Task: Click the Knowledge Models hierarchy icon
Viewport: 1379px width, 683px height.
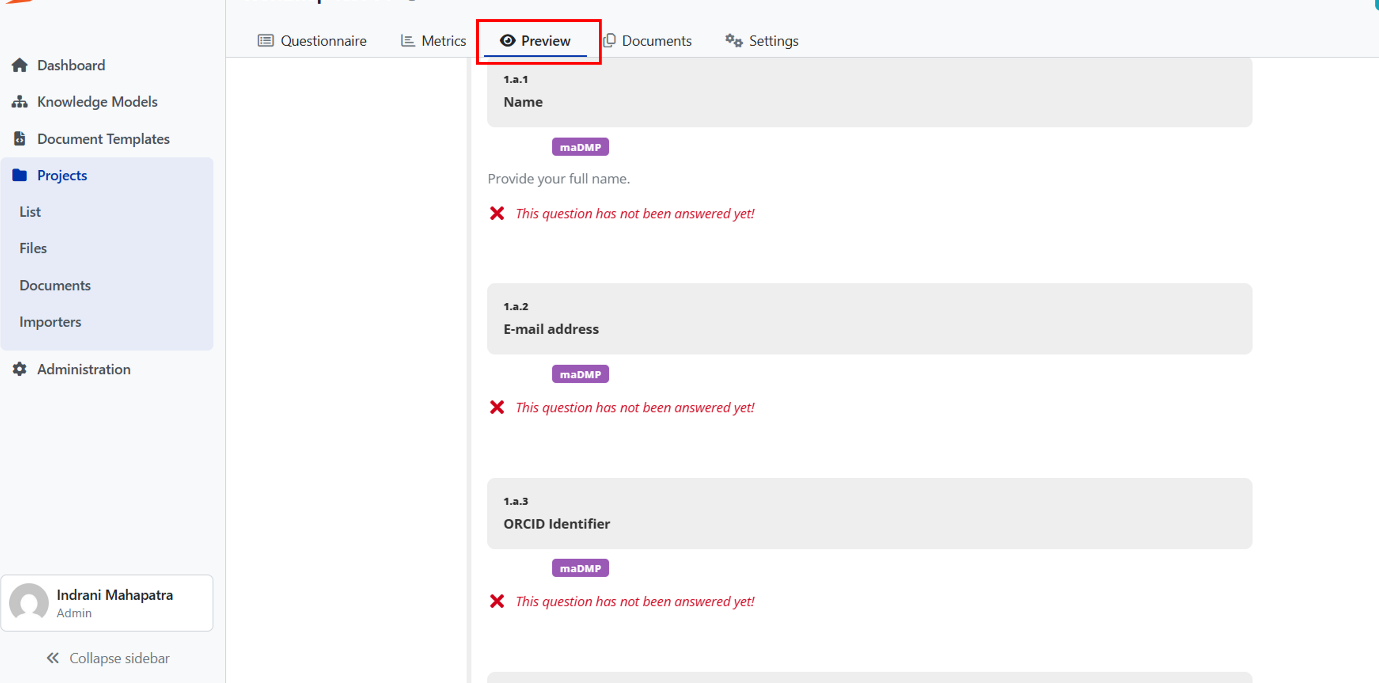Action: coord(19,102)
